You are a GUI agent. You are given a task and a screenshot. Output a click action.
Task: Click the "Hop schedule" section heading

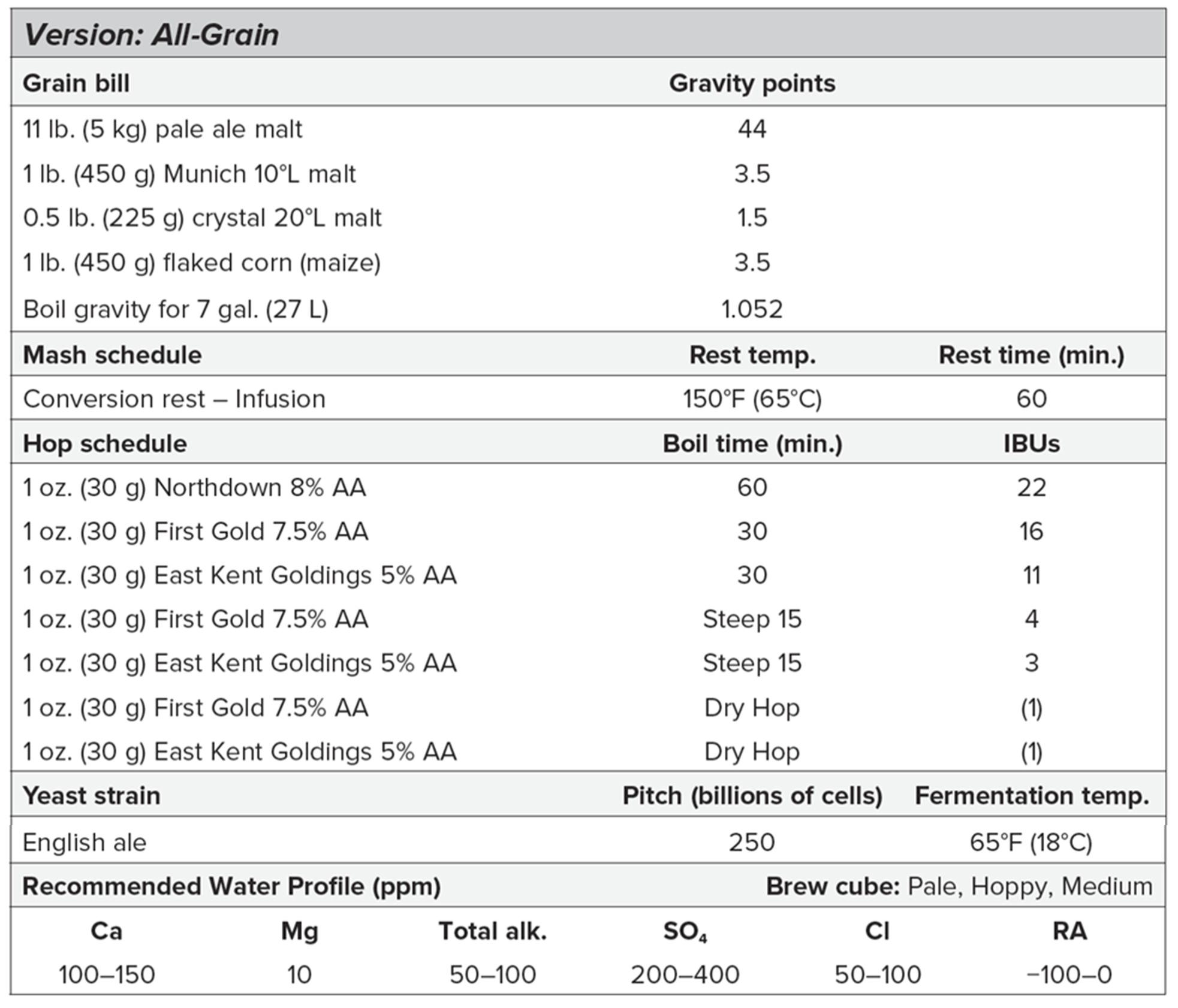click(x=105, y=444)
